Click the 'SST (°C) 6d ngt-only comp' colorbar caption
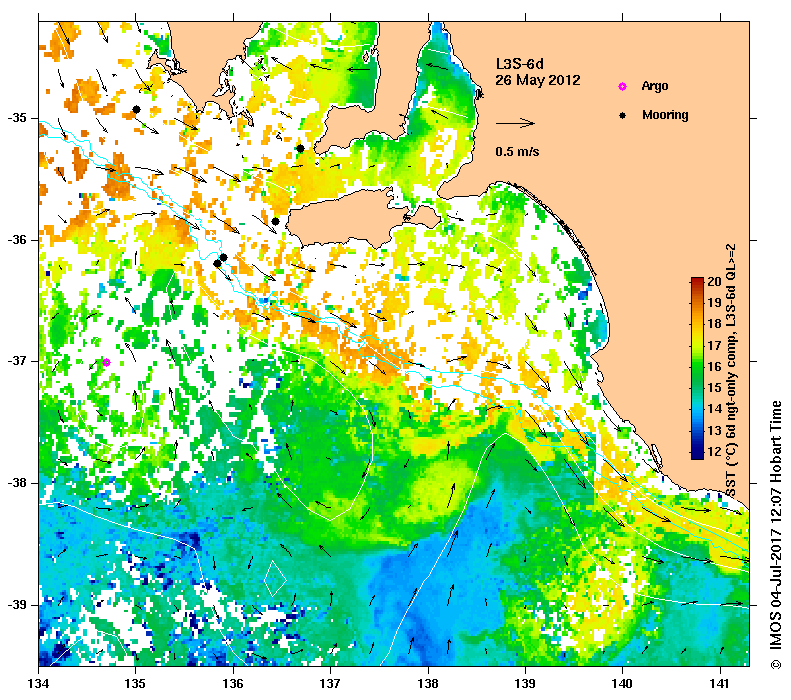 click(732, 370)
